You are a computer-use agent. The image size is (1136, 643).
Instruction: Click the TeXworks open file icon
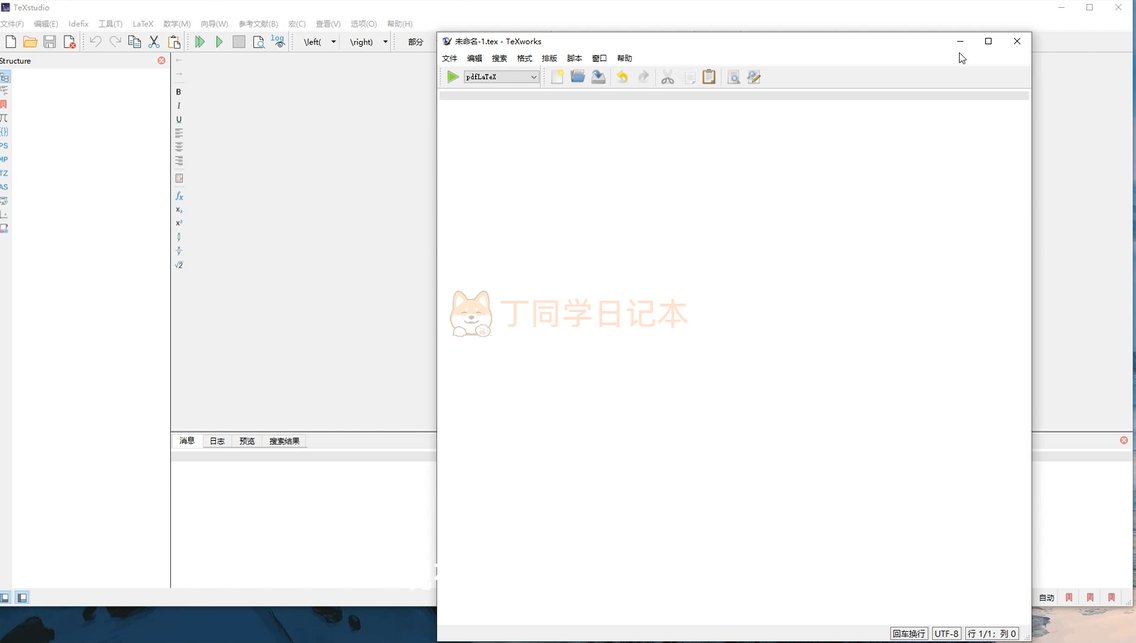[578, 77]
